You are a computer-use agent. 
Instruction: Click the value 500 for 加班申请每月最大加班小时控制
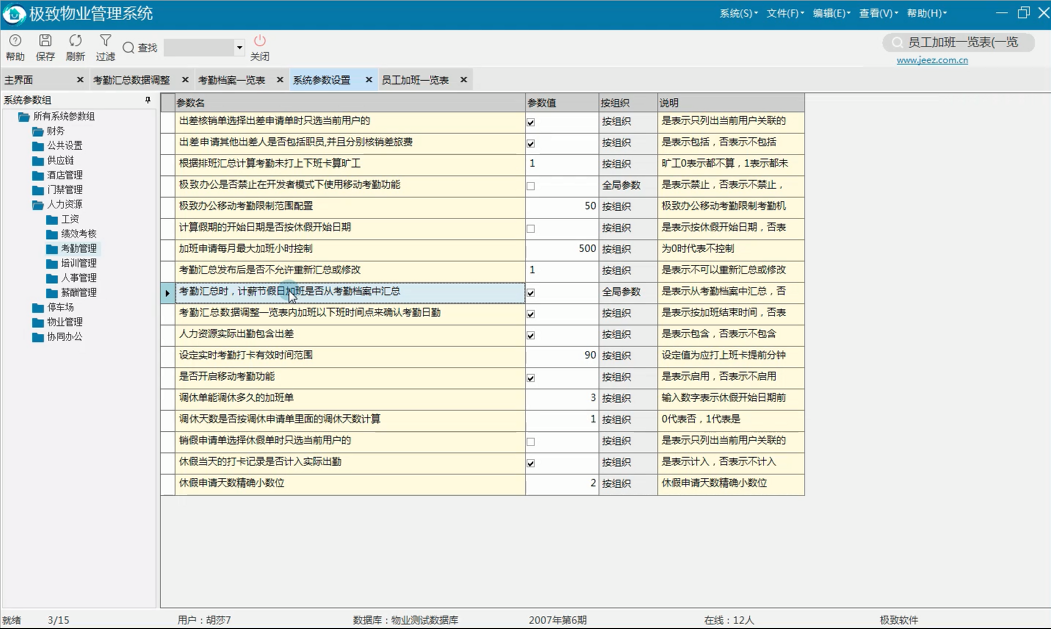562,249
